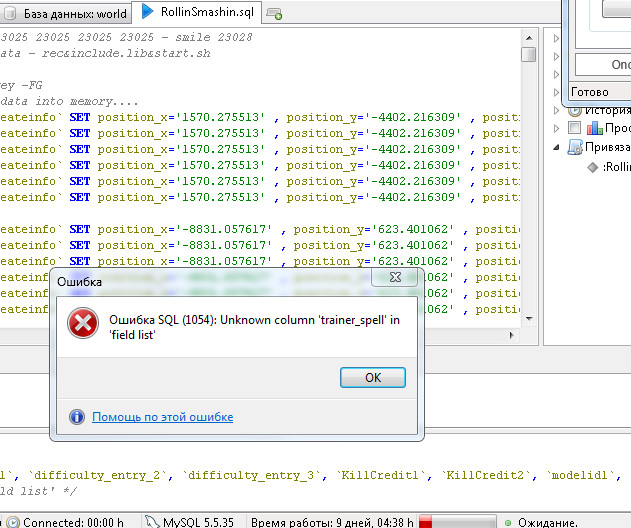Click the clock history icon in side tree
Image resolution: width=631 pixels, height=528 pixels.
pyautogui.click(x=575, y=109)
